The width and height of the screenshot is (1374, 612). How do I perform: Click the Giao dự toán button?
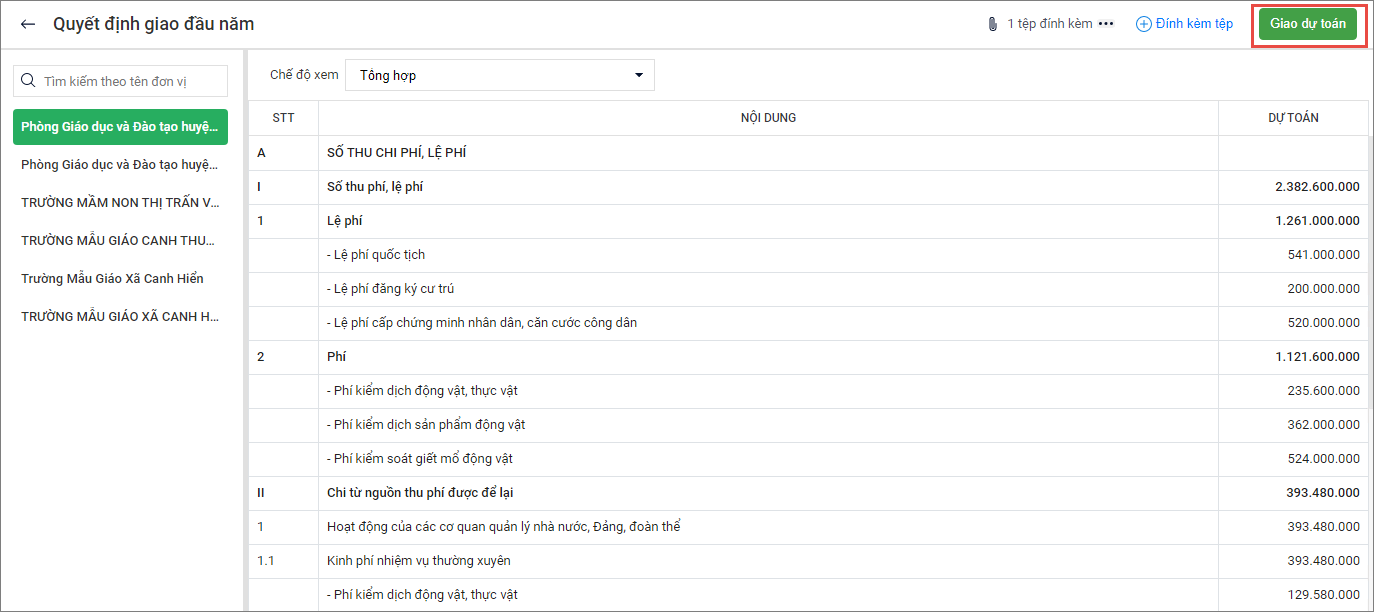(1308, 24)
